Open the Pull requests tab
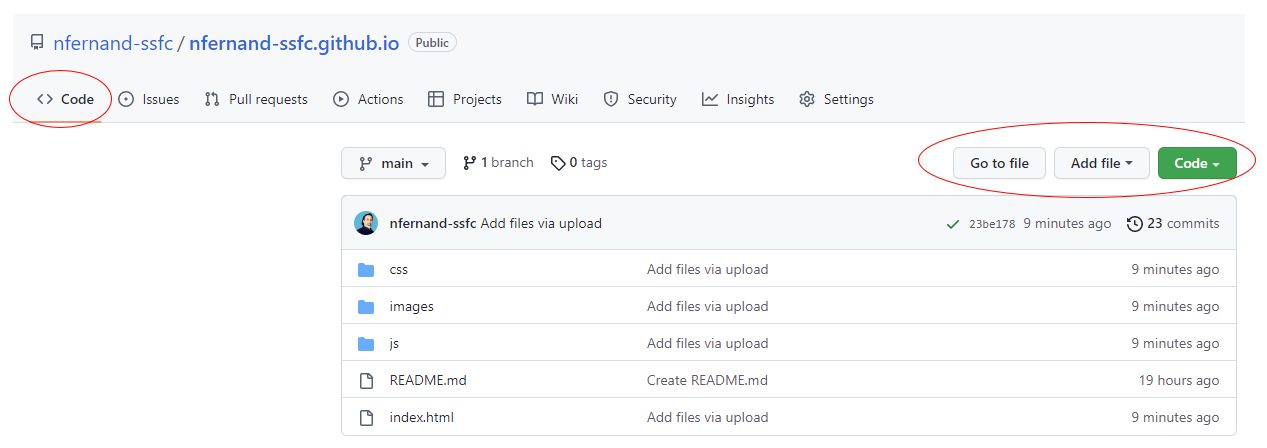1267x448 pixels. (x=256, y=99)
